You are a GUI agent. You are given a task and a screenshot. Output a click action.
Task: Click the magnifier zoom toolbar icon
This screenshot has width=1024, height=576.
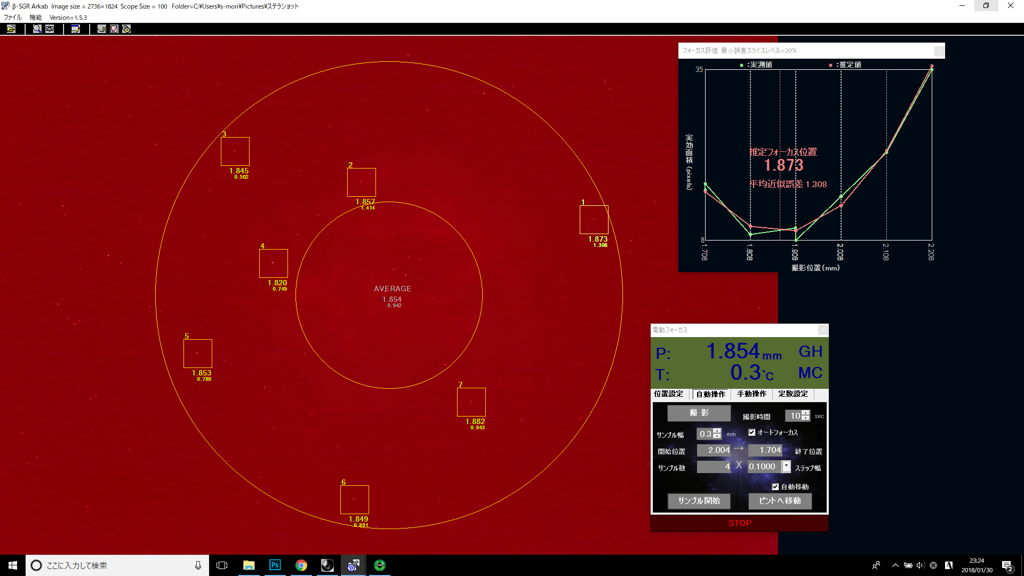coord(37,29)
